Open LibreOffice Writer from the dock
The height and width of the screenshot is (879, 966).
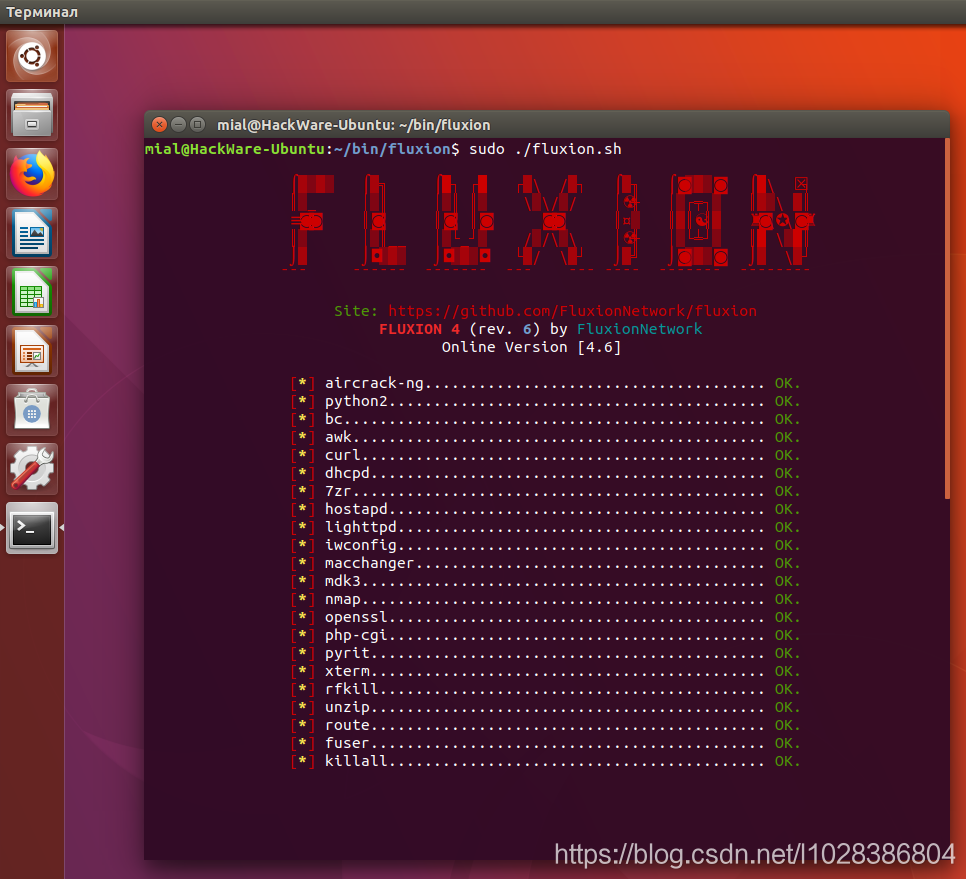[x=32, y=233]
